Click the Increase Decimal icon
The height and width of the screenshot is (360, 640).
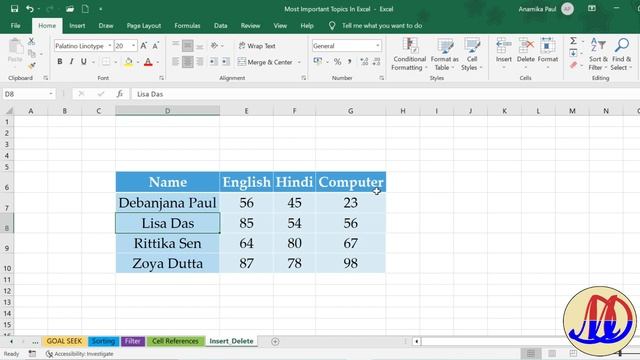[x=364, y=62]
